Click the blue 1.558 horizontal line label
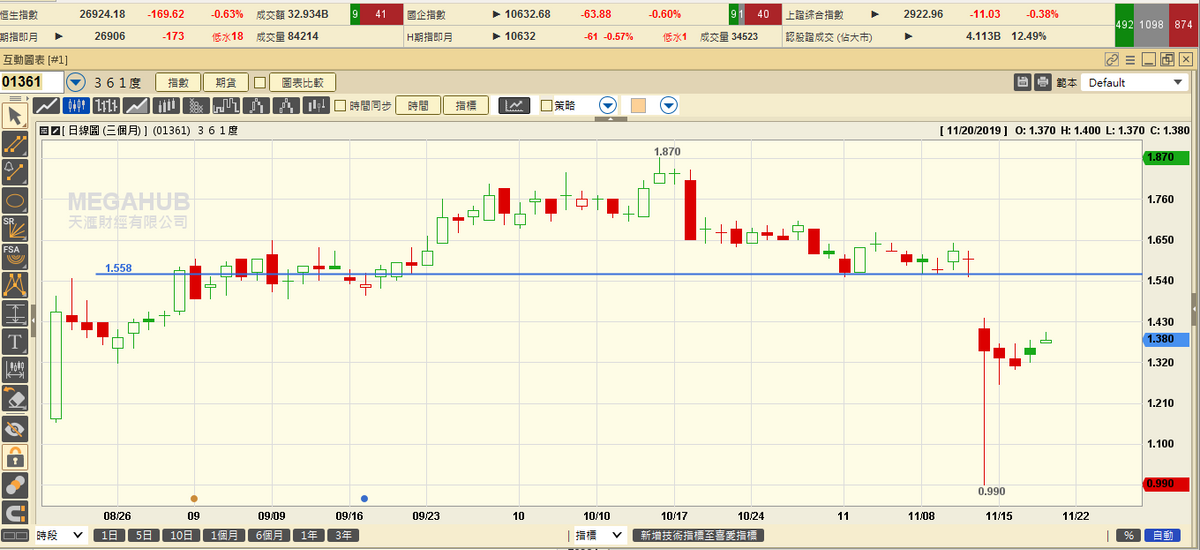Image resolution: width=1200 pixels, height=550 pixels. pos(119,268)
